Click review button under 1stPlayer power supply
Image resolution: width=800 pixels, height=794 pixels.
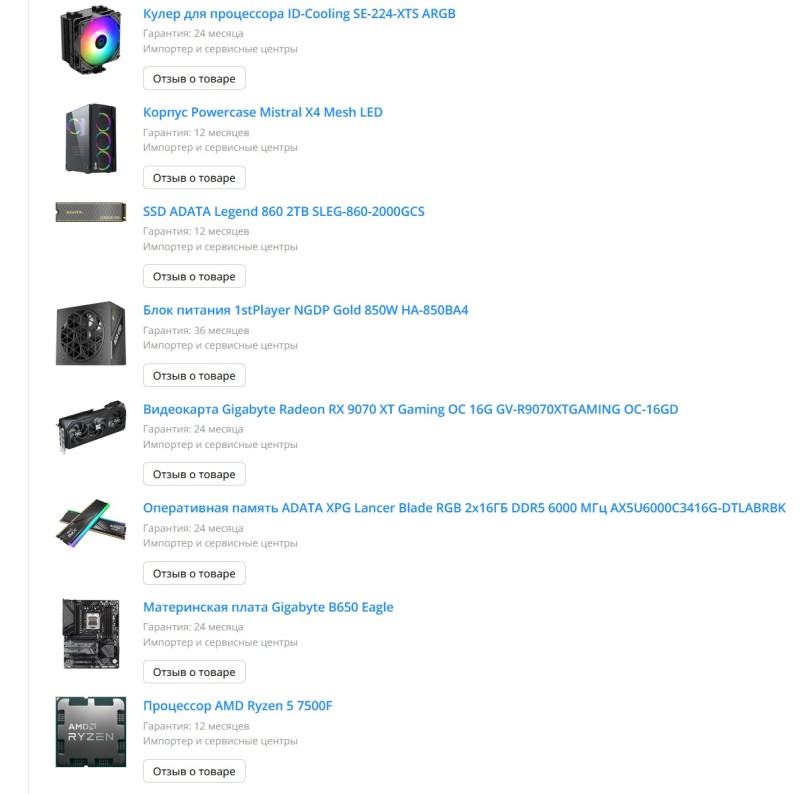click(194, 376)
